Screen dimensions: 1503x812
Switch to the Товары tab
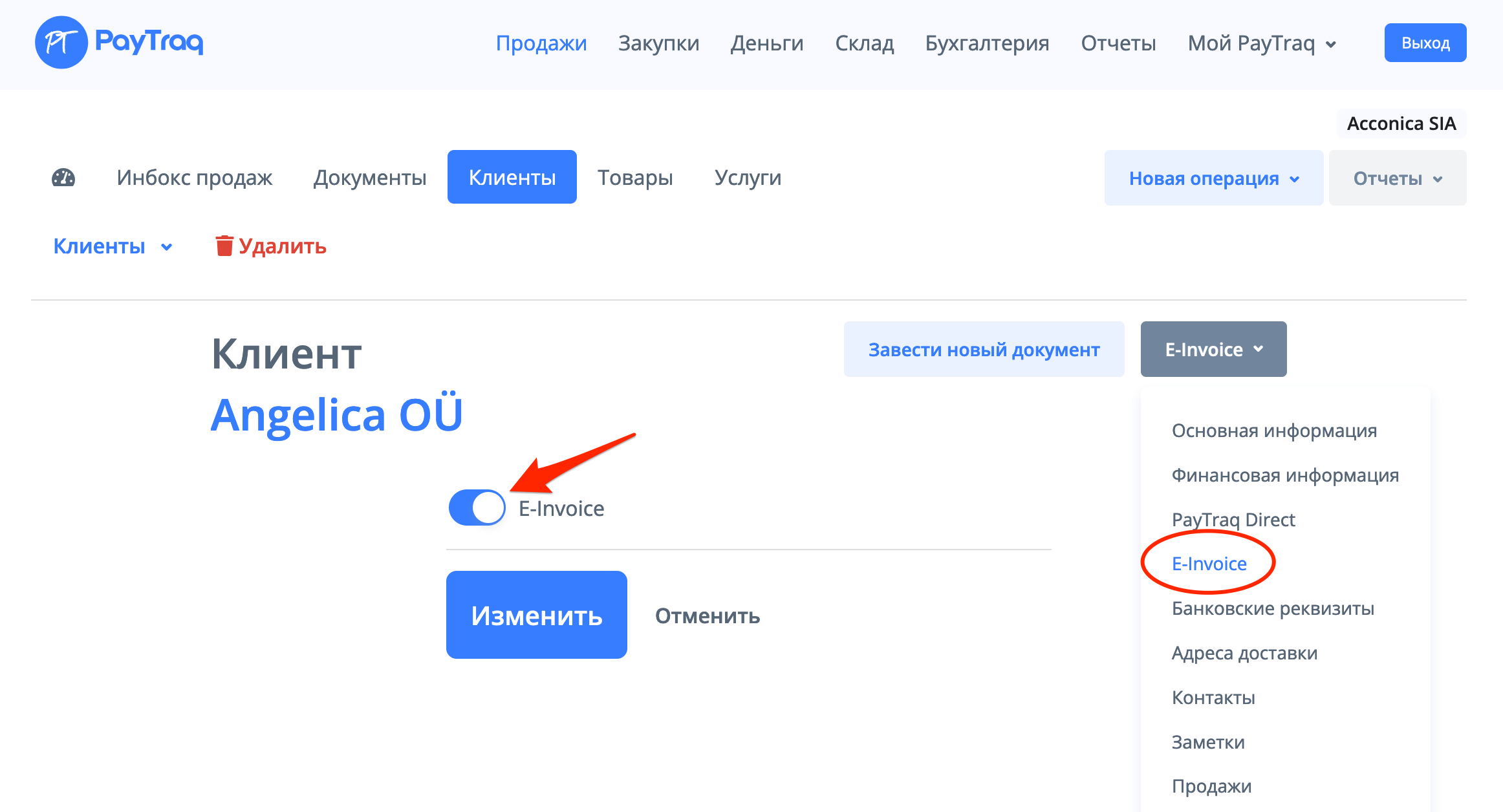pyautogui.click(x=634, y=177)
